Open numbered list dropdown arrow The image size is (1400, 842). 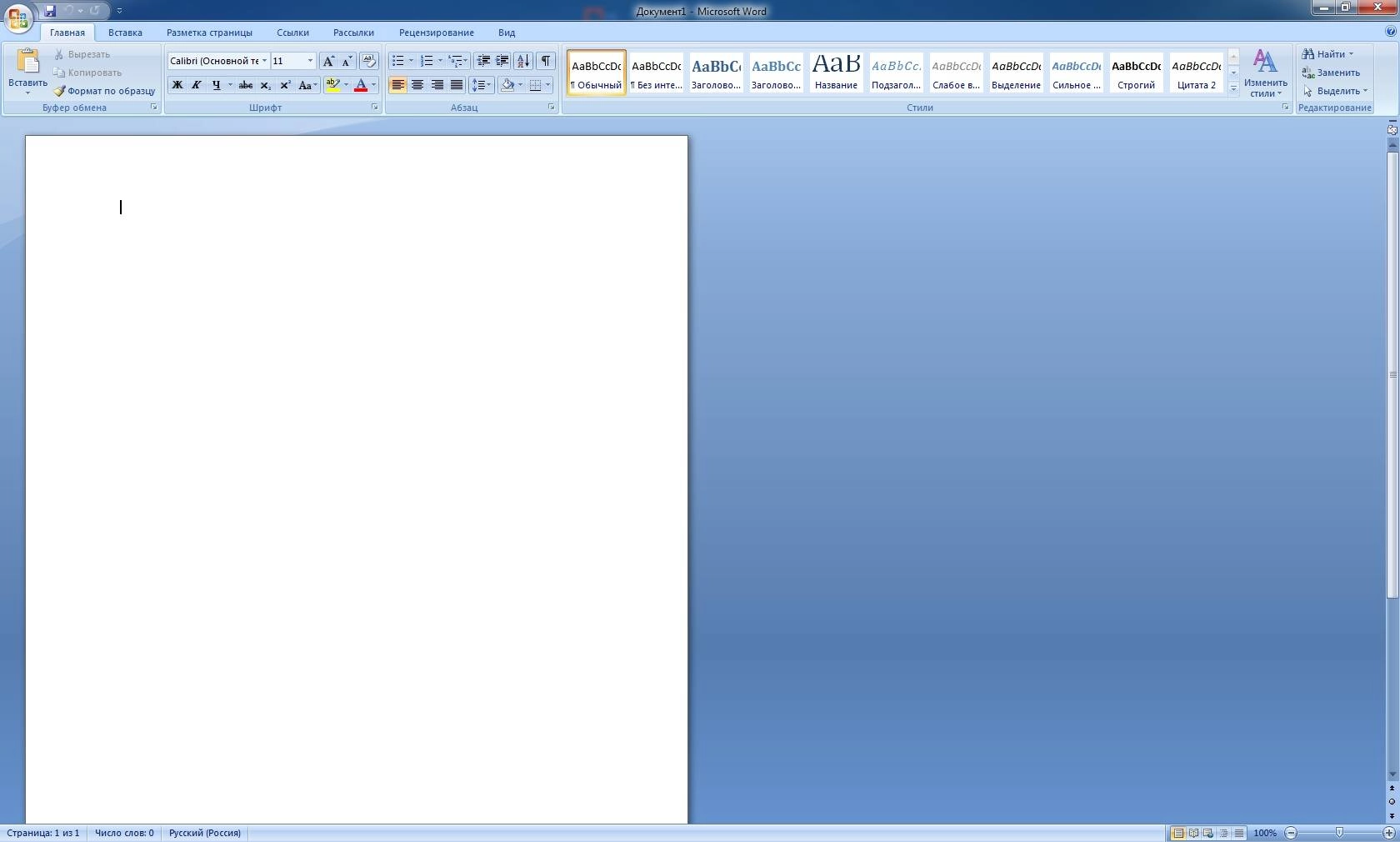pos(440,61)
